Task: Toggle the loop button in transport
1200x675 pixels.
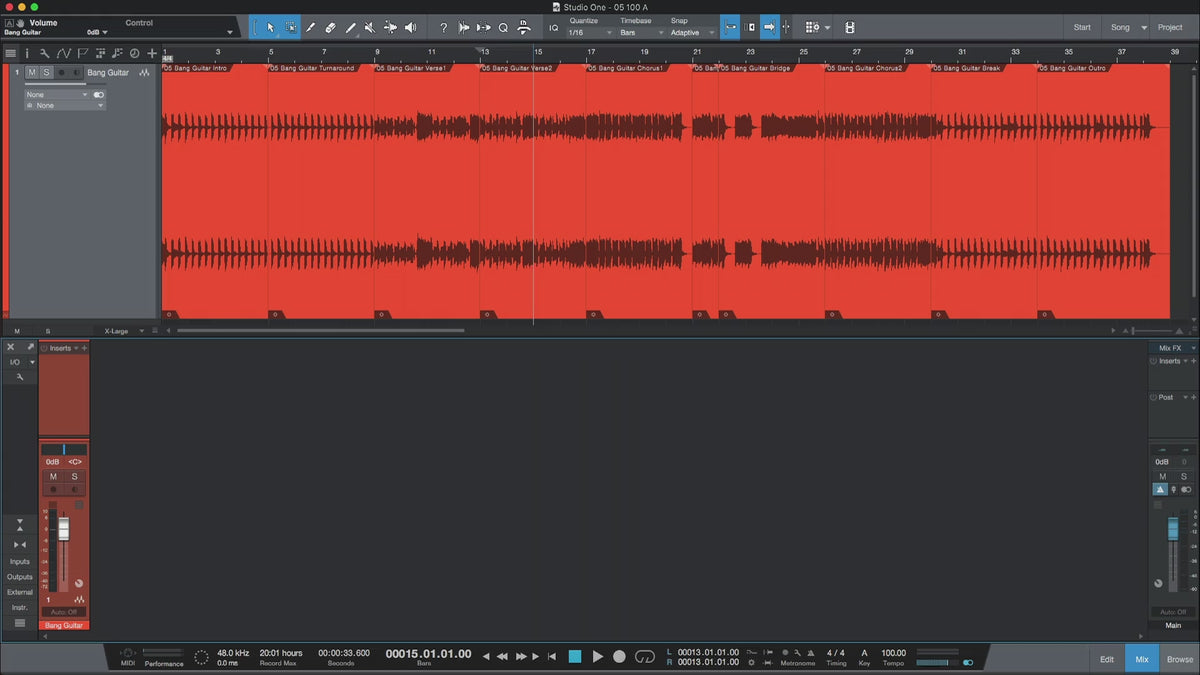Action: (x=645, y=656)
